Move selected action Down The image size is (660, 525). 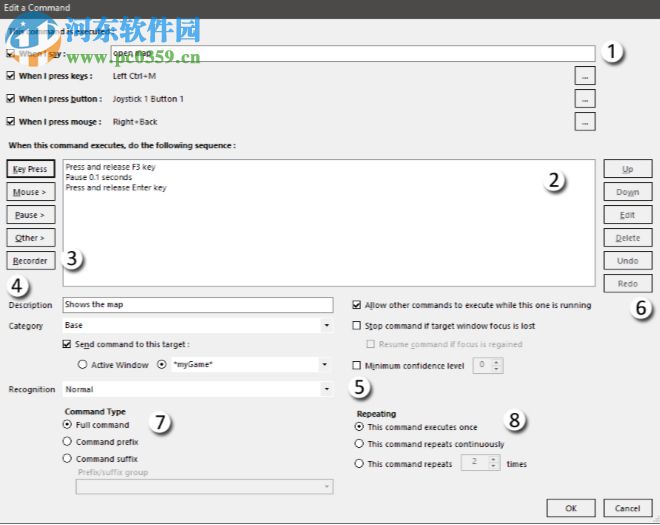click(628, 192)
